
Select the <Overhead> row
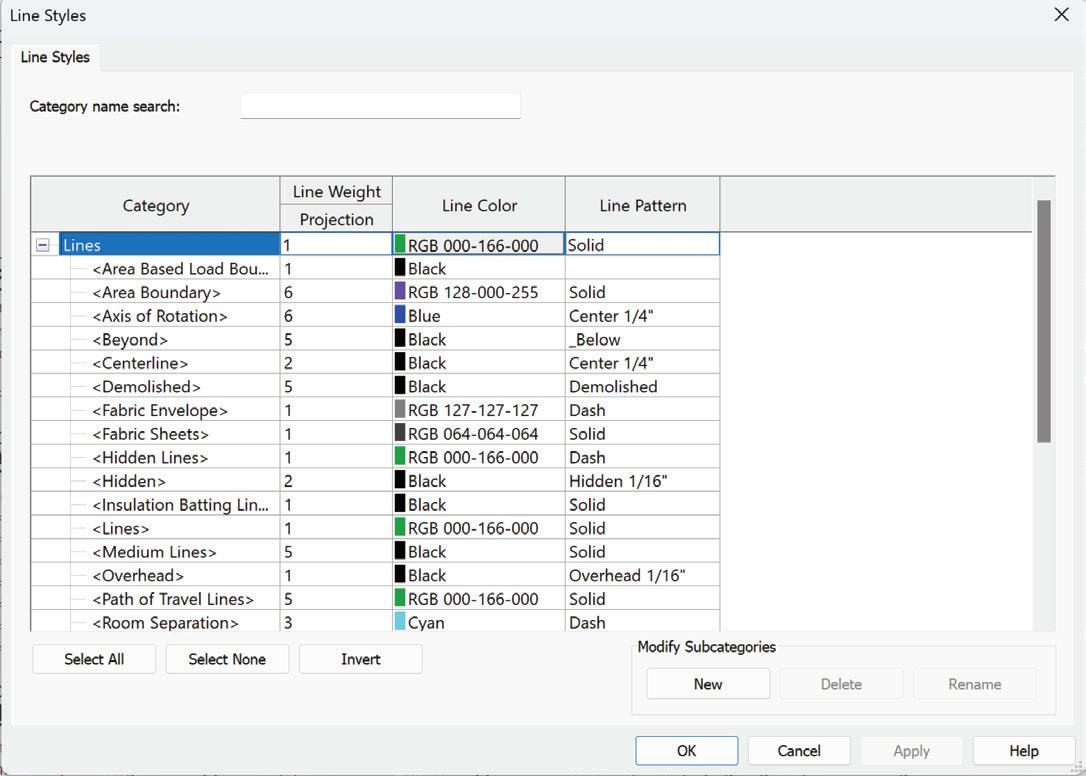pyautogui.click(x=139, y=574)
